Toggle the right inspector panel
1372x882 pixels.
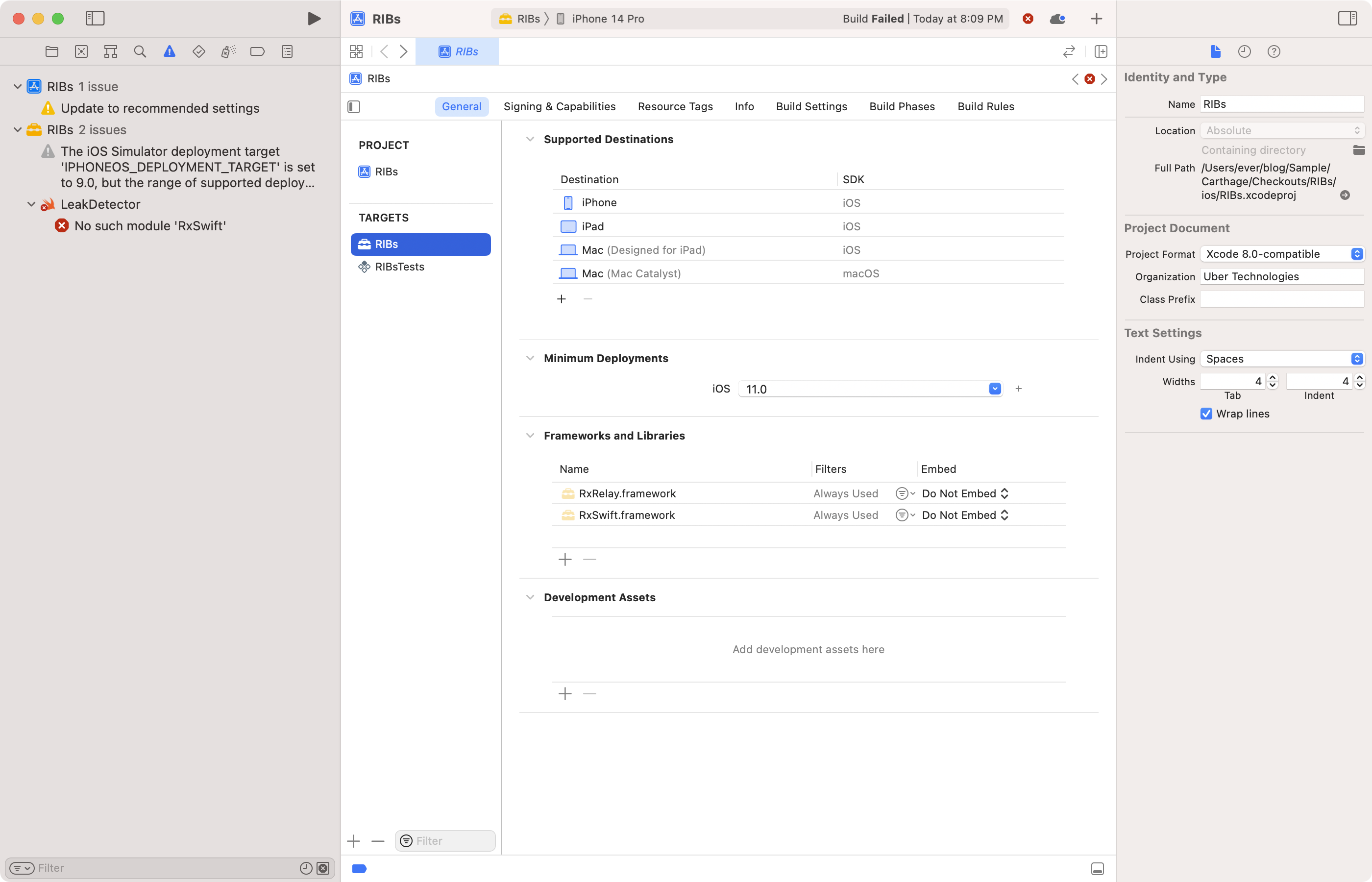pyautogui.click(x=1347, y=18)
